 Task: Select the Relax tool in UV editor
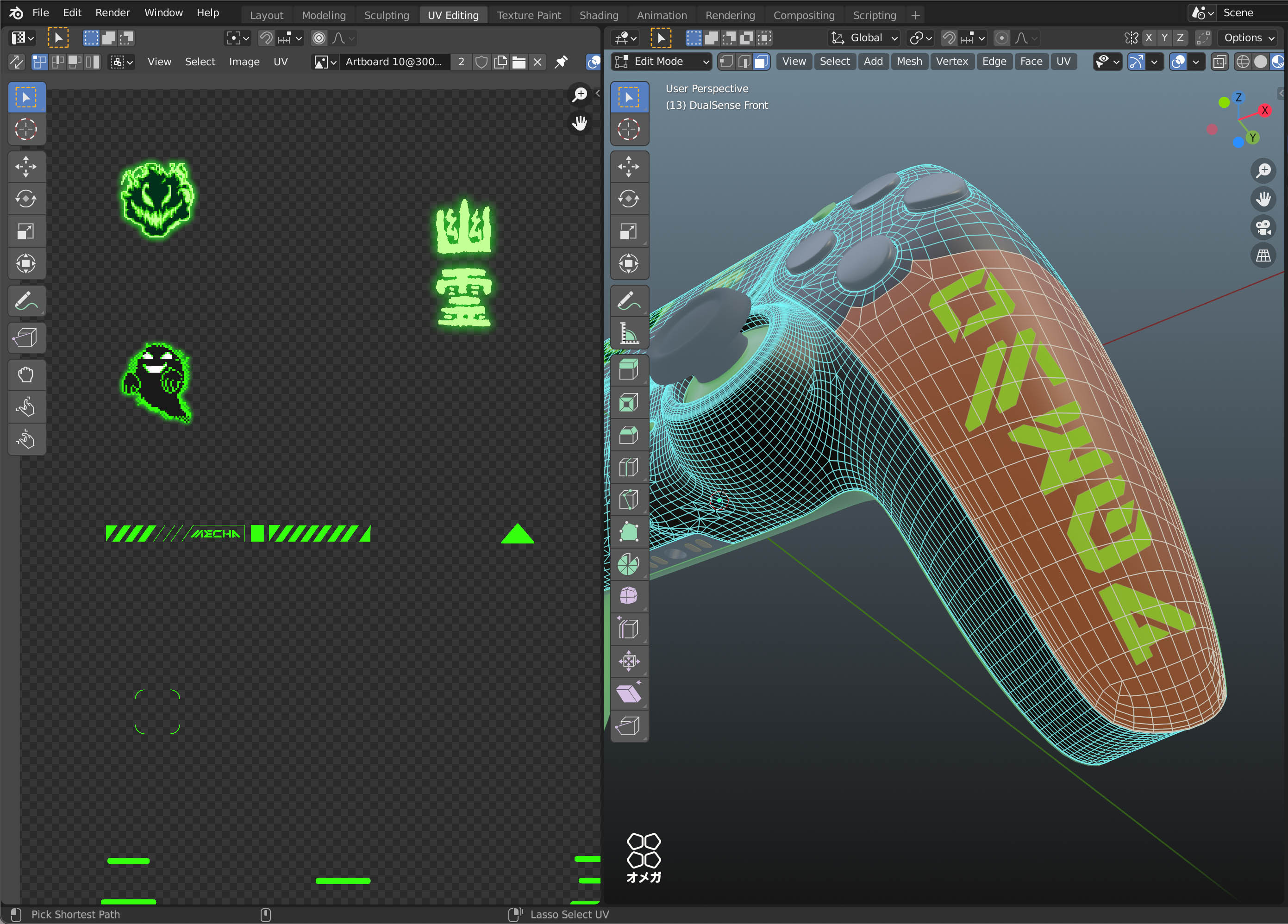(x=26, y=407)
